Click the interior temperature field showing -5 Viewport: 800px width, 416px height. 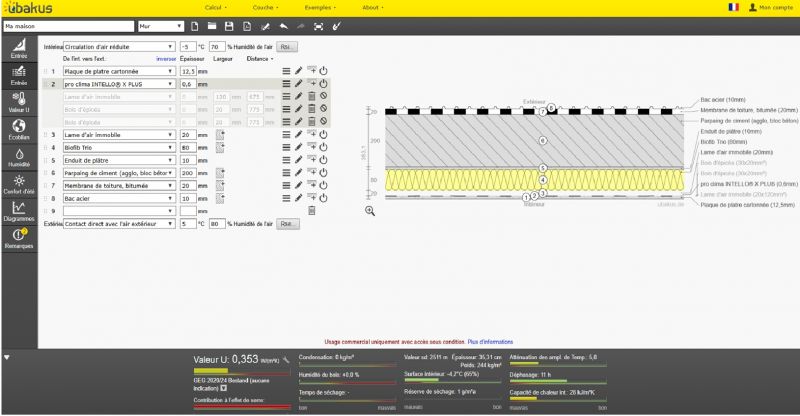pos(188,46)
